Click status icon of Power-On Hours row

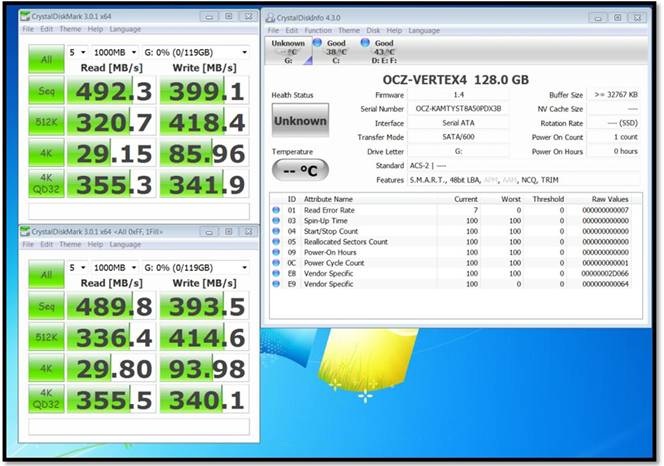276,252
